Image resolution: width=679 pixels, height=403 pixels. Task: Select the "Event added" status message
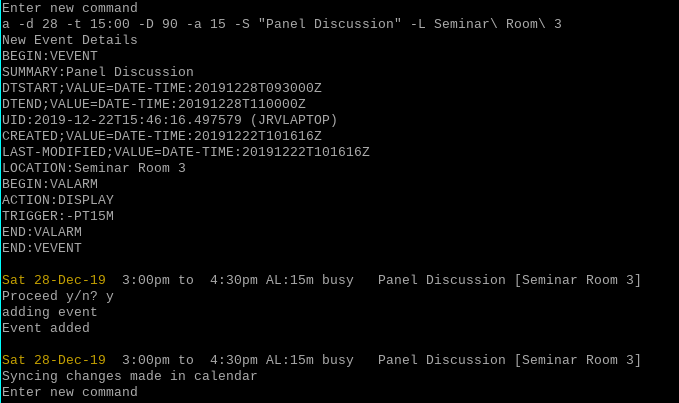click(46, 328)
